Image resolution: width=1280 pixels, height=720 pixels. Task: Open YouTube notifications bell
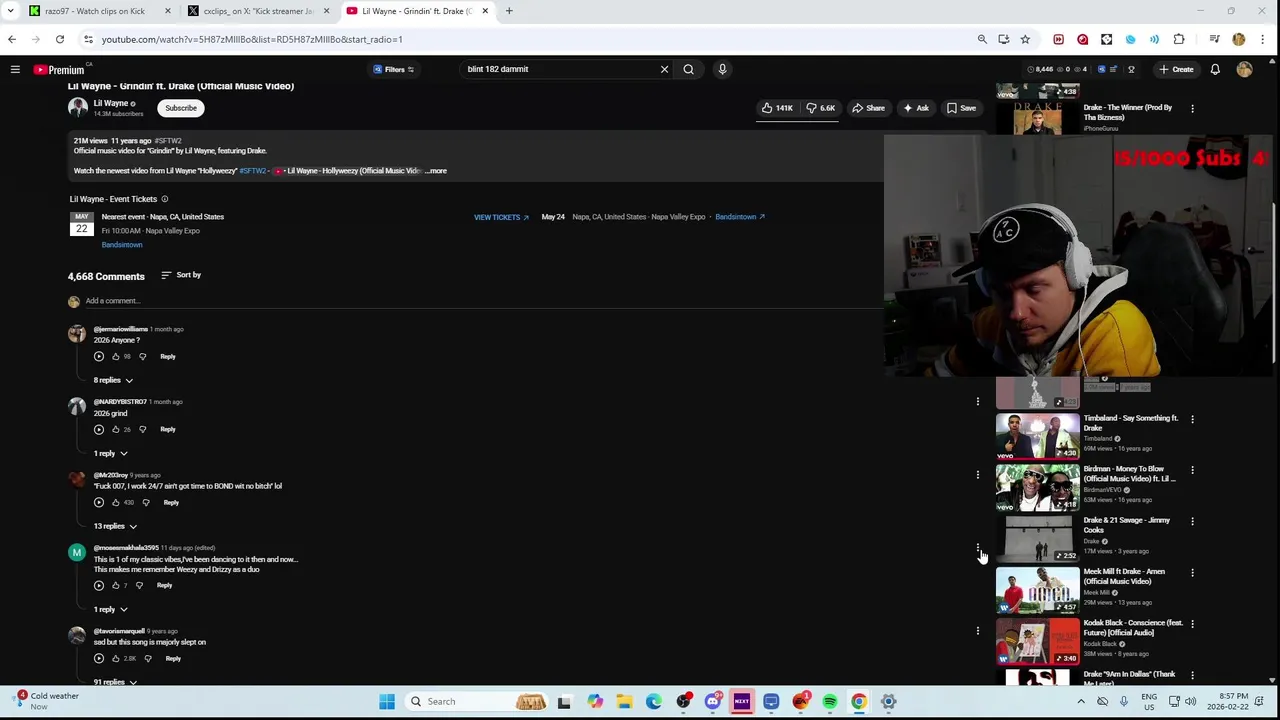1215,69
